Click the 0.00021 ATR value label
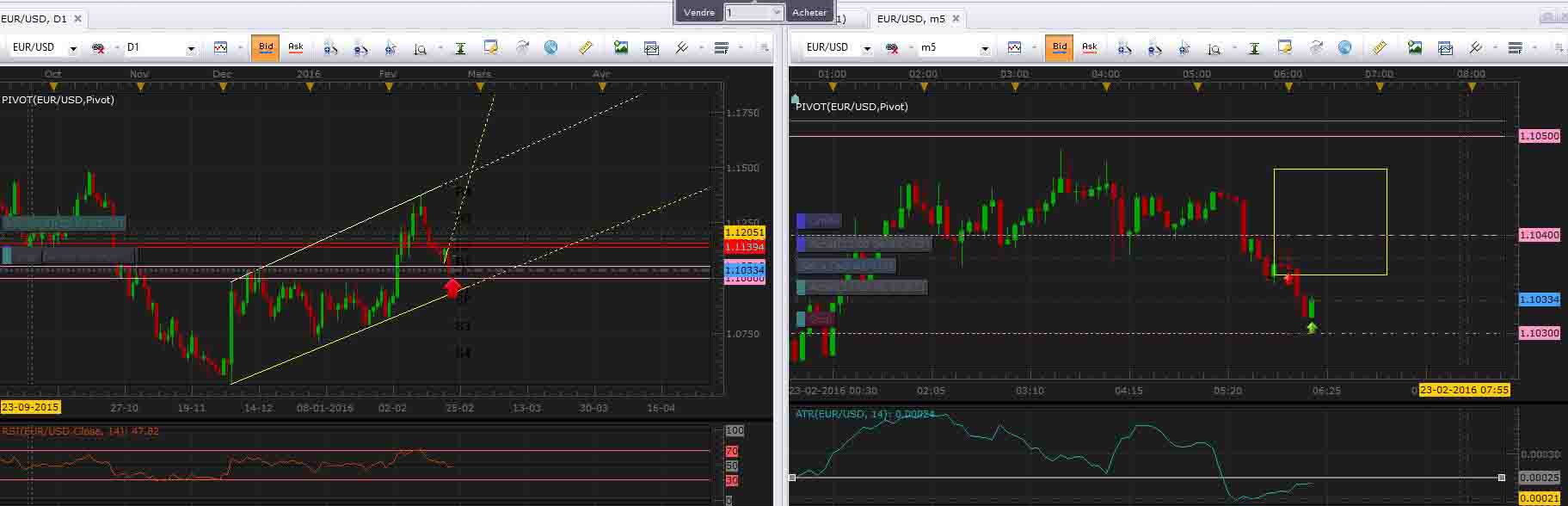This screenshot has height=506, width=1568. [1540, 498]
